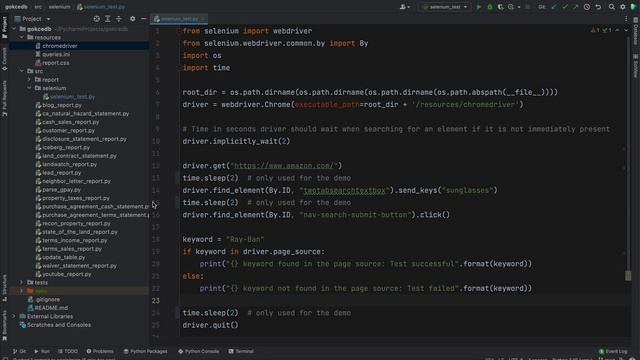Toggle the Project tool window stripe button

click(4, 28)
